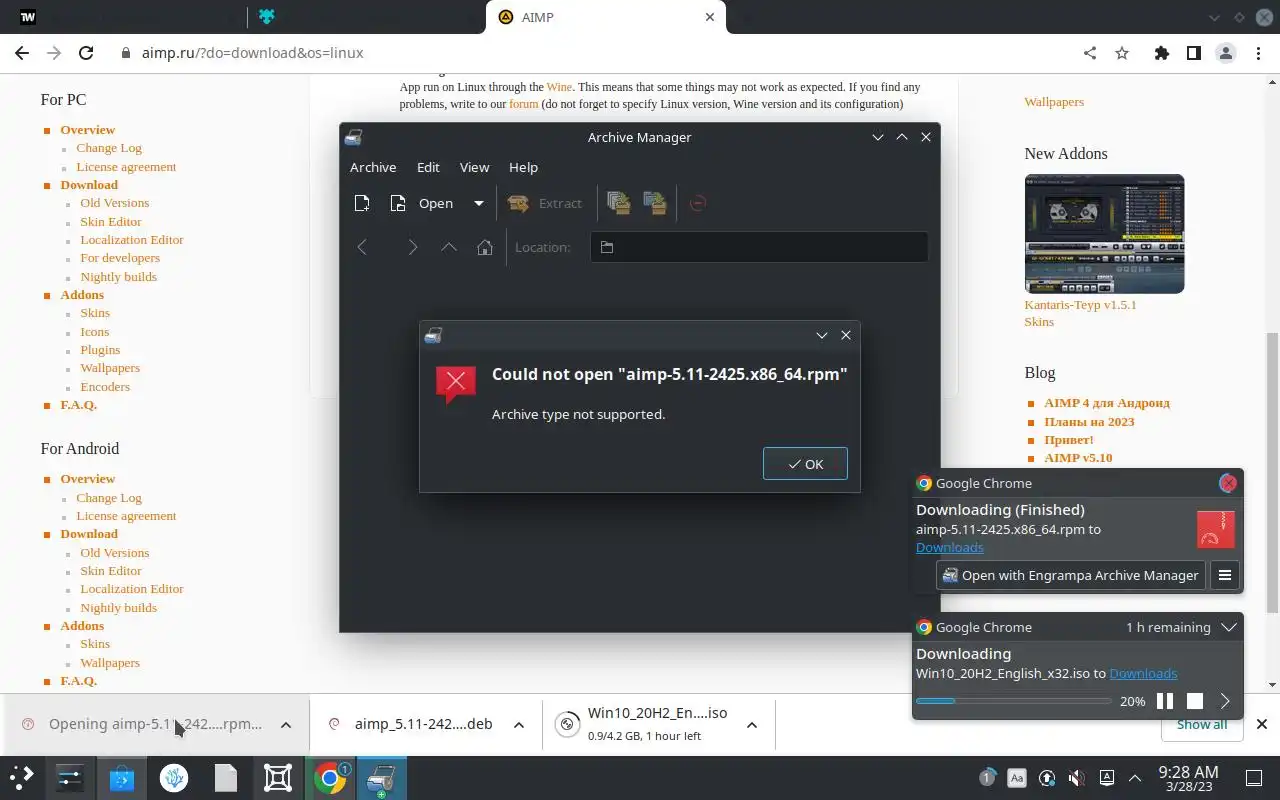
Task: Open the View menu
Action: (x=474, y=167)
